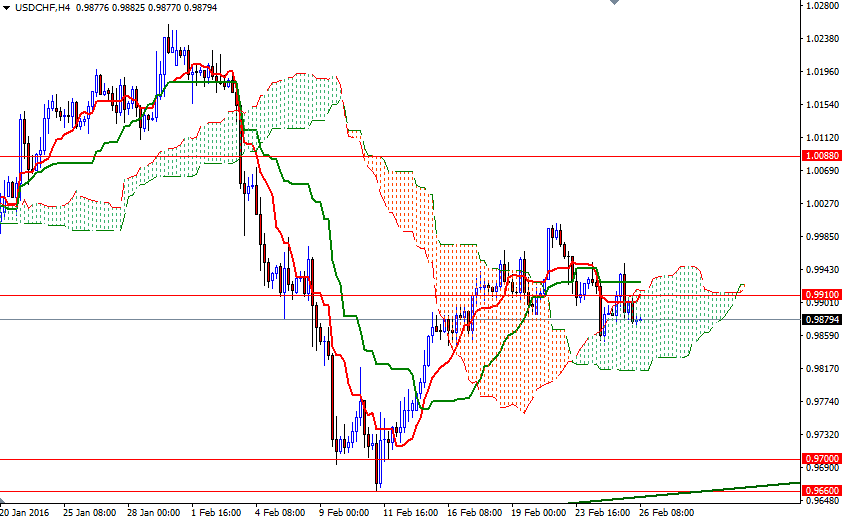Click the 1.02380 price scale value
842x520 pixels.
click(x=822, y=39)
